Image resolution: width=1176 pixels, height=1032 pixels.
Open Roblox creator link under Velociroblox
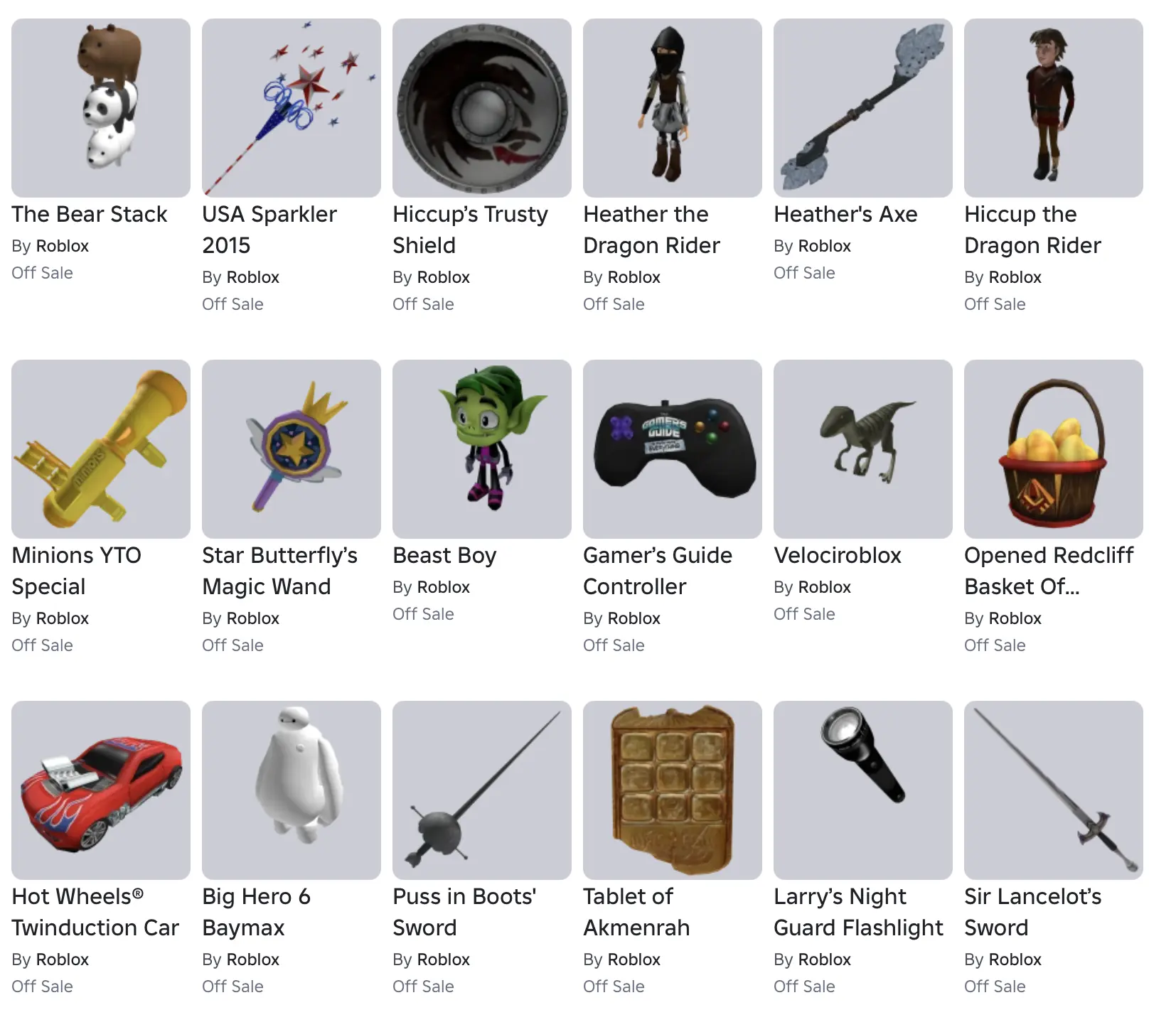(825, 587)
